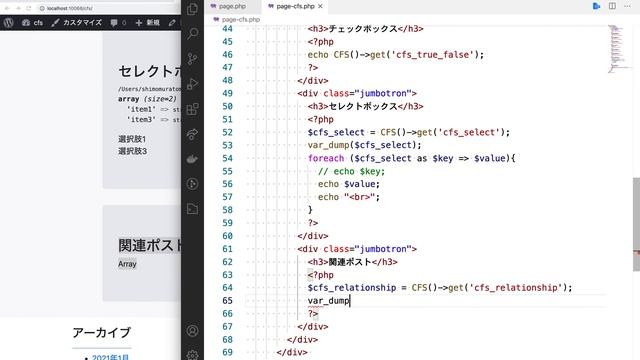Click the blue run file icon in editor toolbar
This screenshot has height=360, width=640.
pyautogui.click(x=596, y=6)
